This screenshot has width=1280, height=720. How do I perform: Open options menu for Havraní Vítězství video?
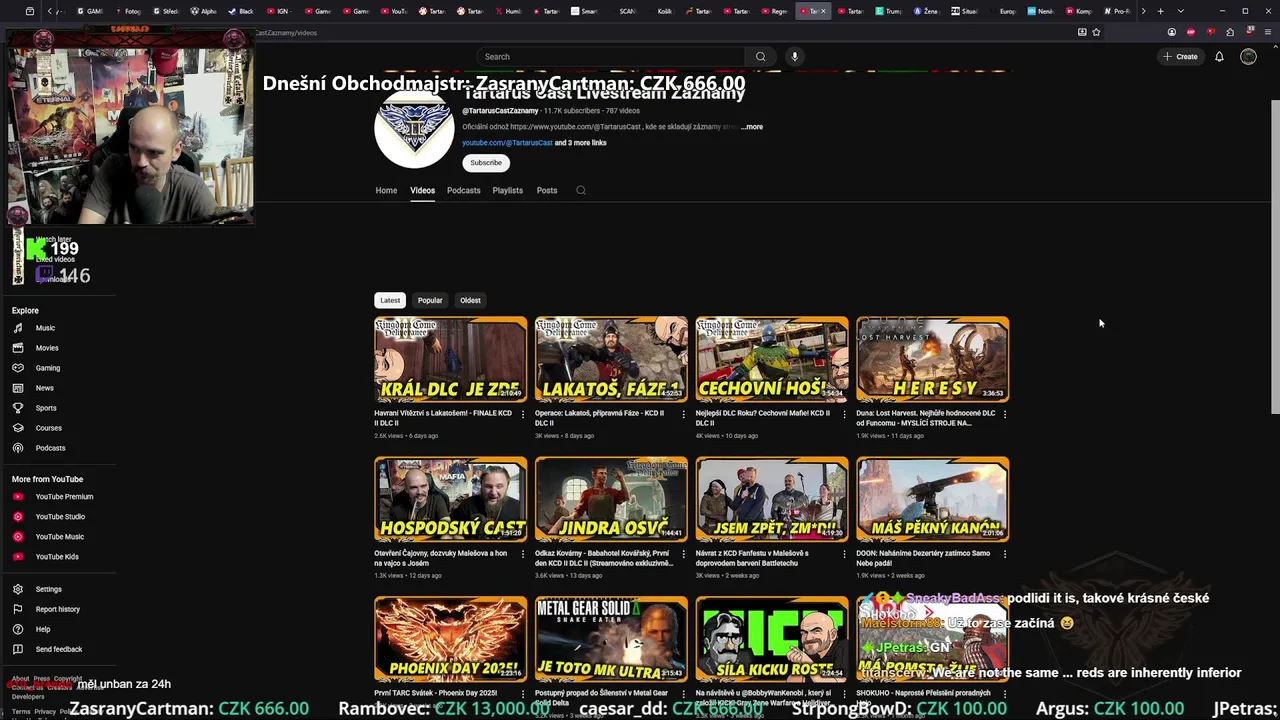pyautogui.click(x=522, y=414)
